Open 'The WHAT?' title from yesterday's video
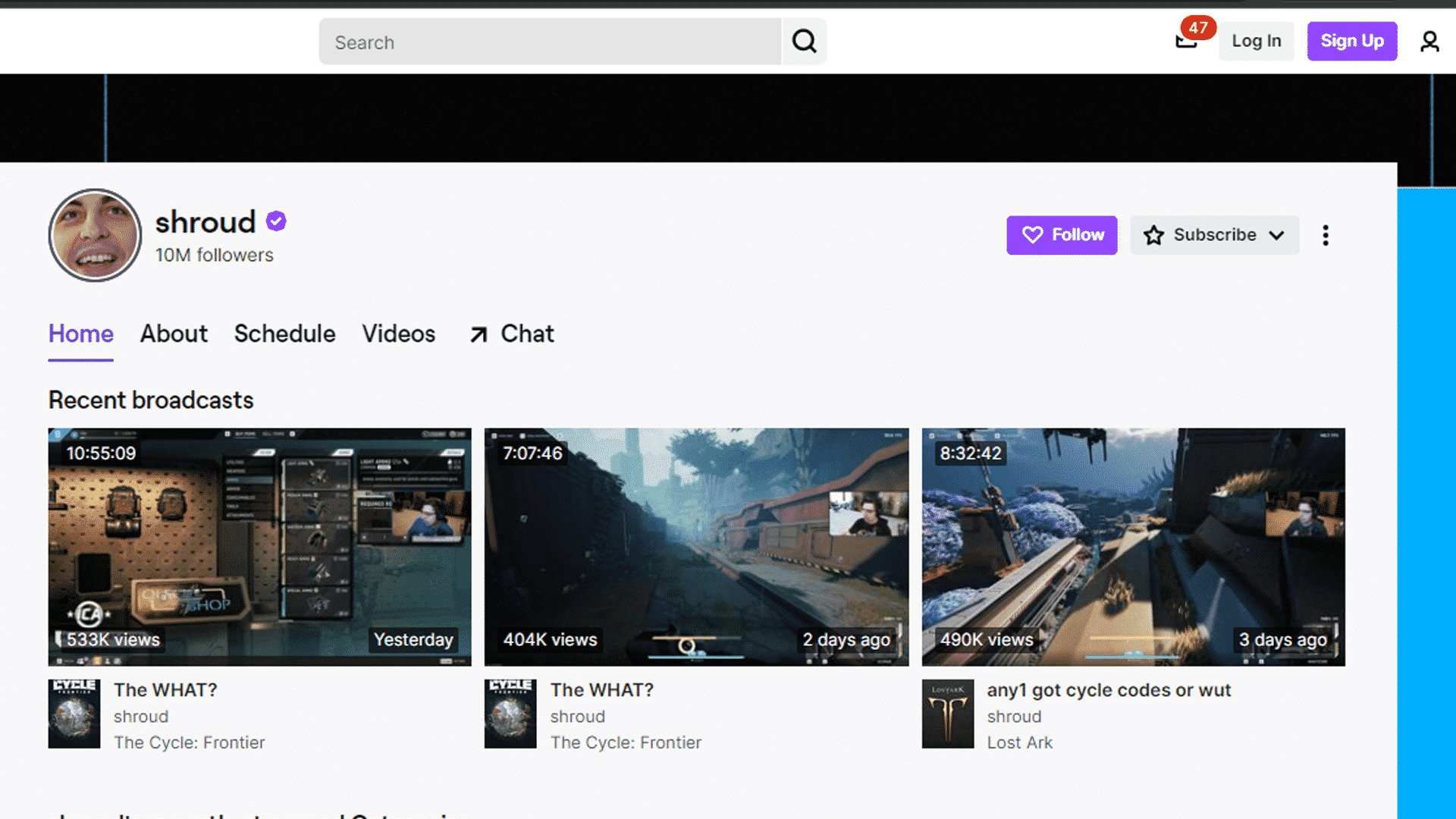This screenshot has width=1456, height=819. pos(165,690)
